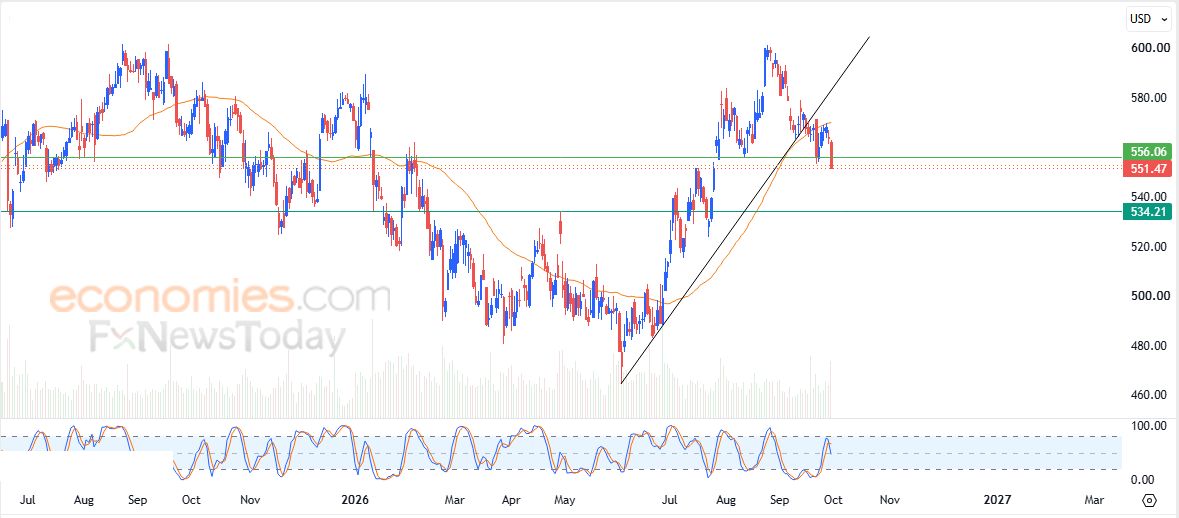
Task: Select the 551.47 red price label
Action: tap(1146, 168)
